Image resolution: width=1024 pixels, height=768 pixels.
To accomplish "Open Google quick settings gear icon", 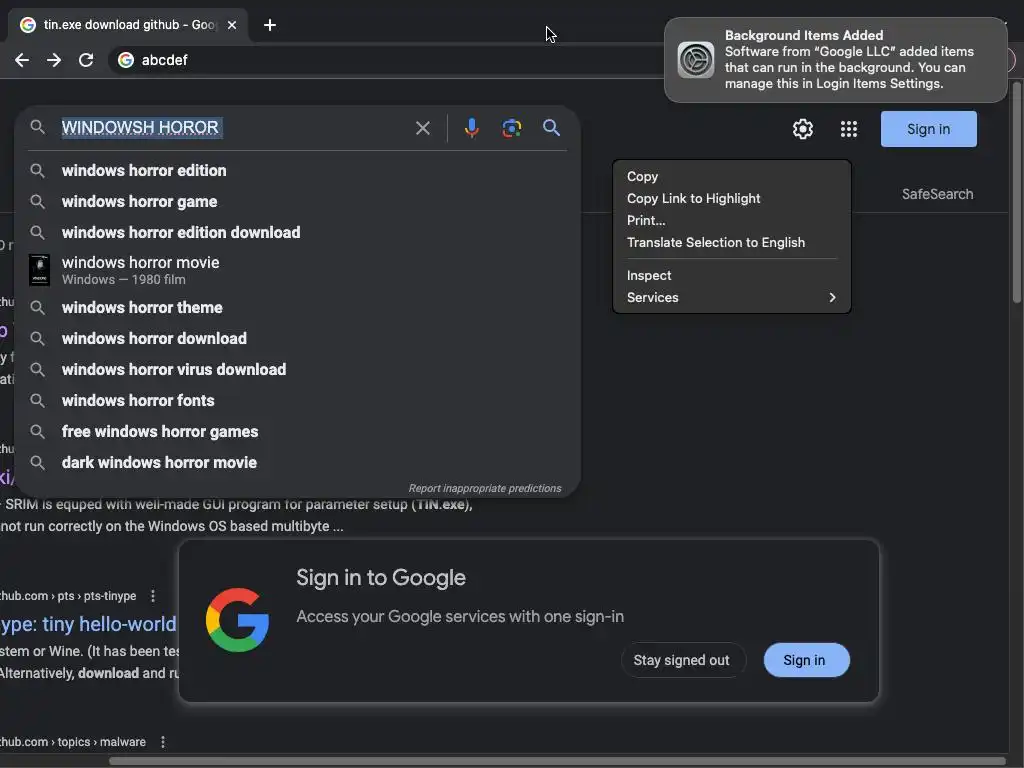I will point(803,129).
